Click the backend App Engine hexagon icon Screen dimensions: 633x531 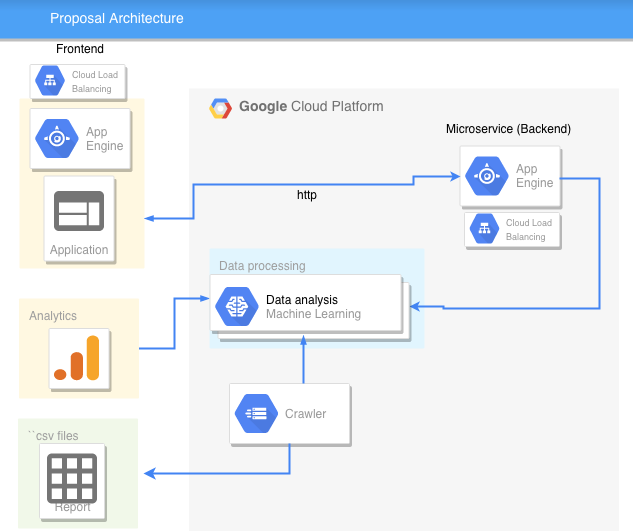[x=486, y=176]
